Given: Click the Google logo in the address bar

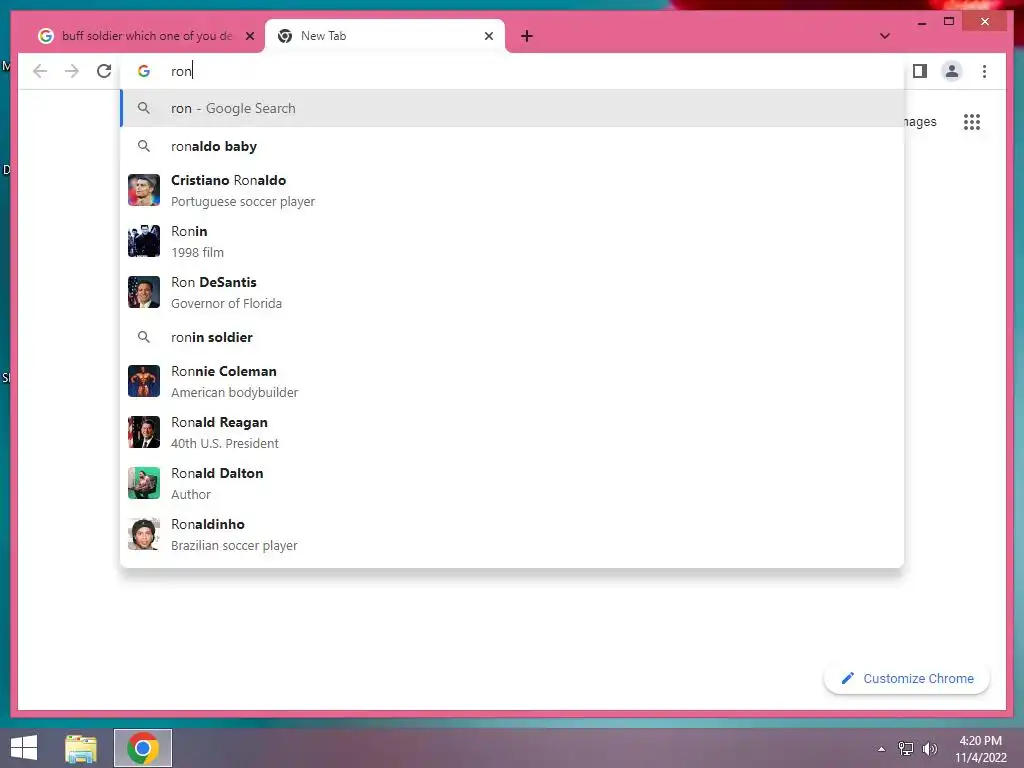Looking at the screenshot, I should (144, 71).
